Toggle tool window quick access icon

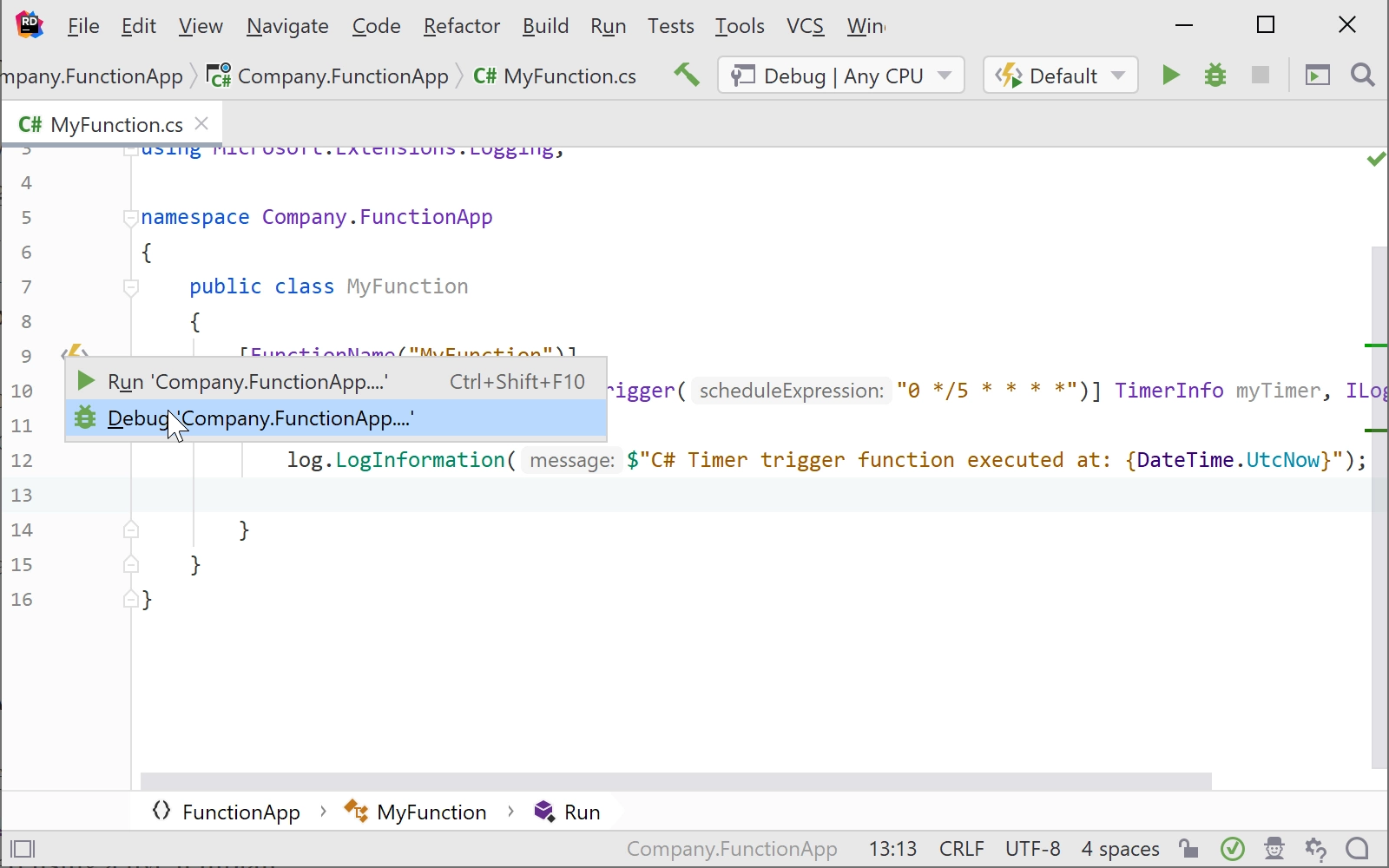23,849
